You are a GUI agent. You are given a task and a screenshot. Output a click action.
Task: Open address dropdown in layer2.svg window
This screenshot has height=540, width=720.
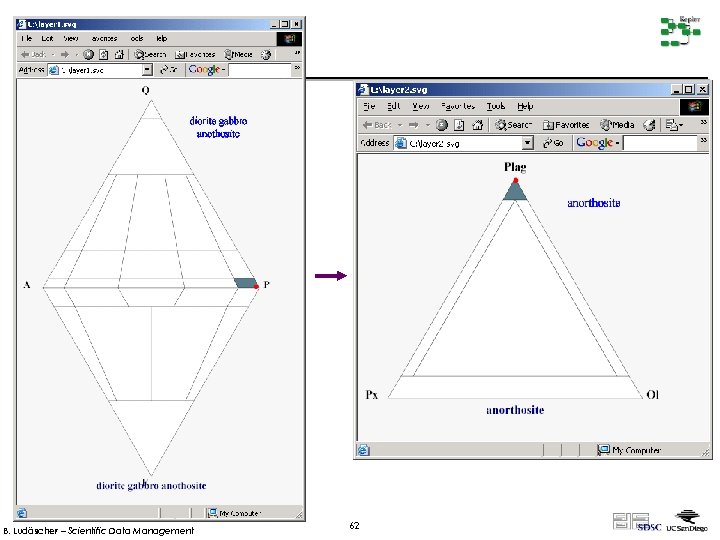coord(528,143)
